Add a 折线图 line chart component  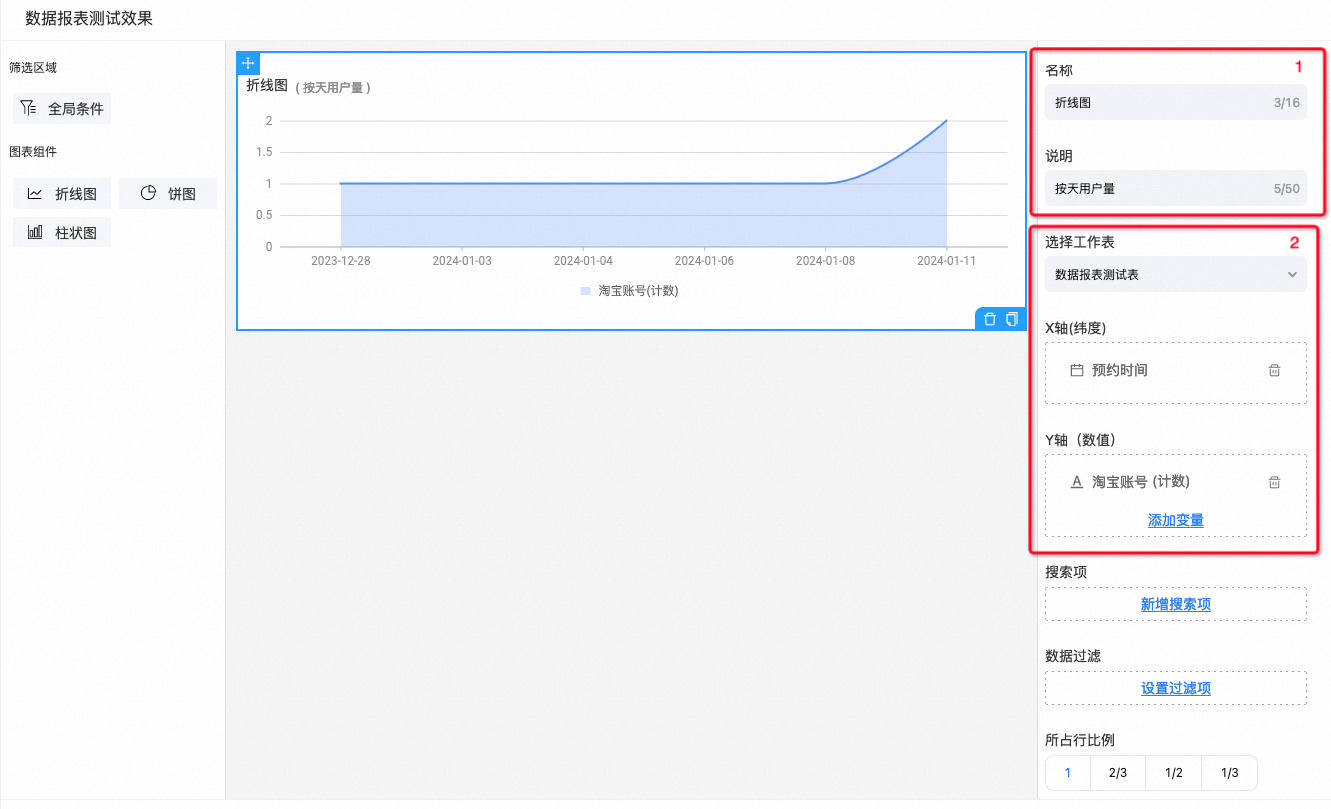click(x=62, y=194)
